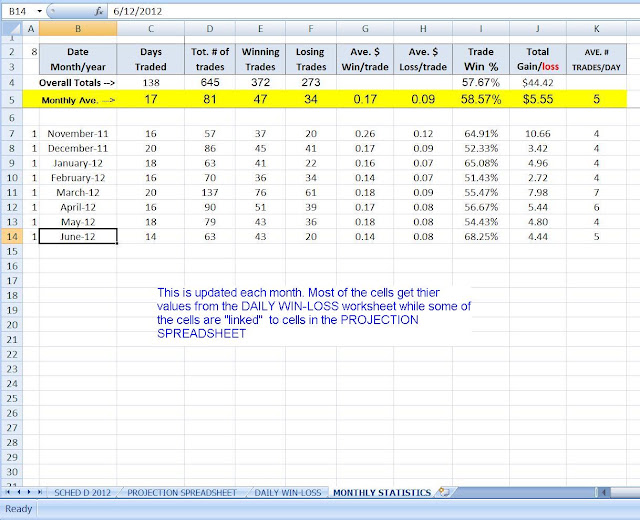Click the March-12 cell
640x520 pixels.
(x=78, y=192)
